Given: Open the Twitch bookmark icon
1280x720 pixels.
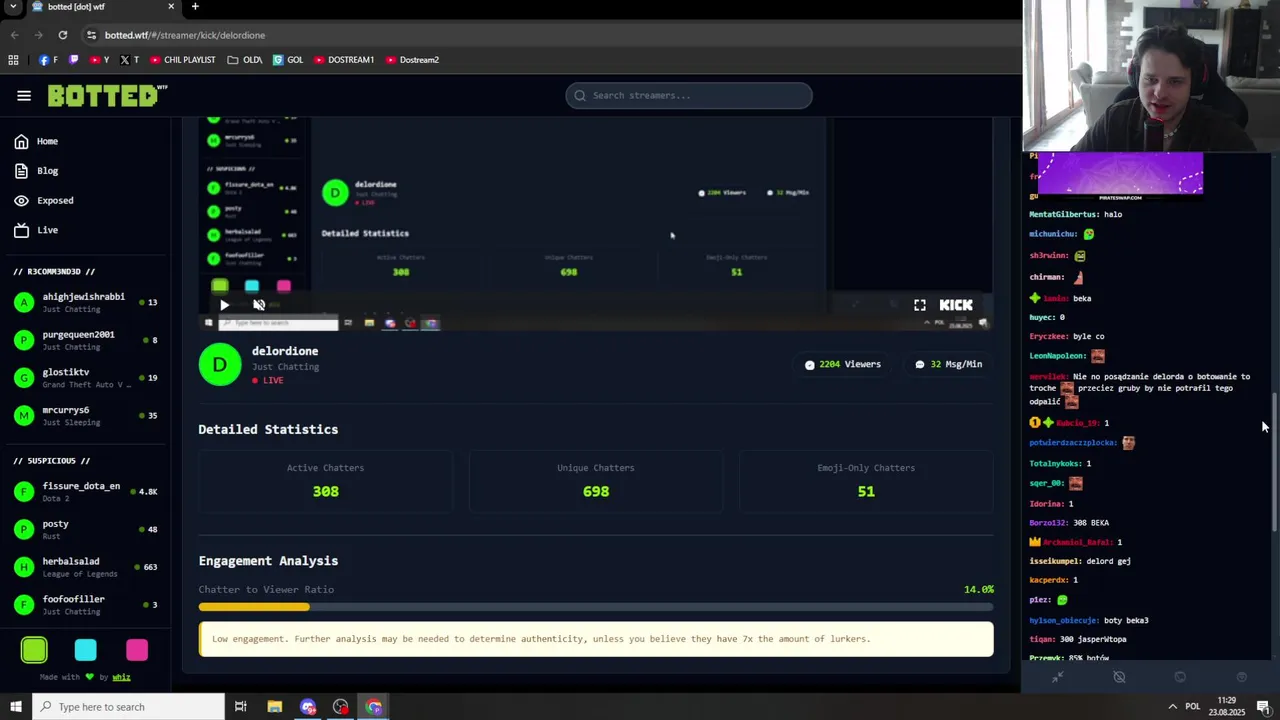Looking at the screenshot, I should (x=74, y=60).
